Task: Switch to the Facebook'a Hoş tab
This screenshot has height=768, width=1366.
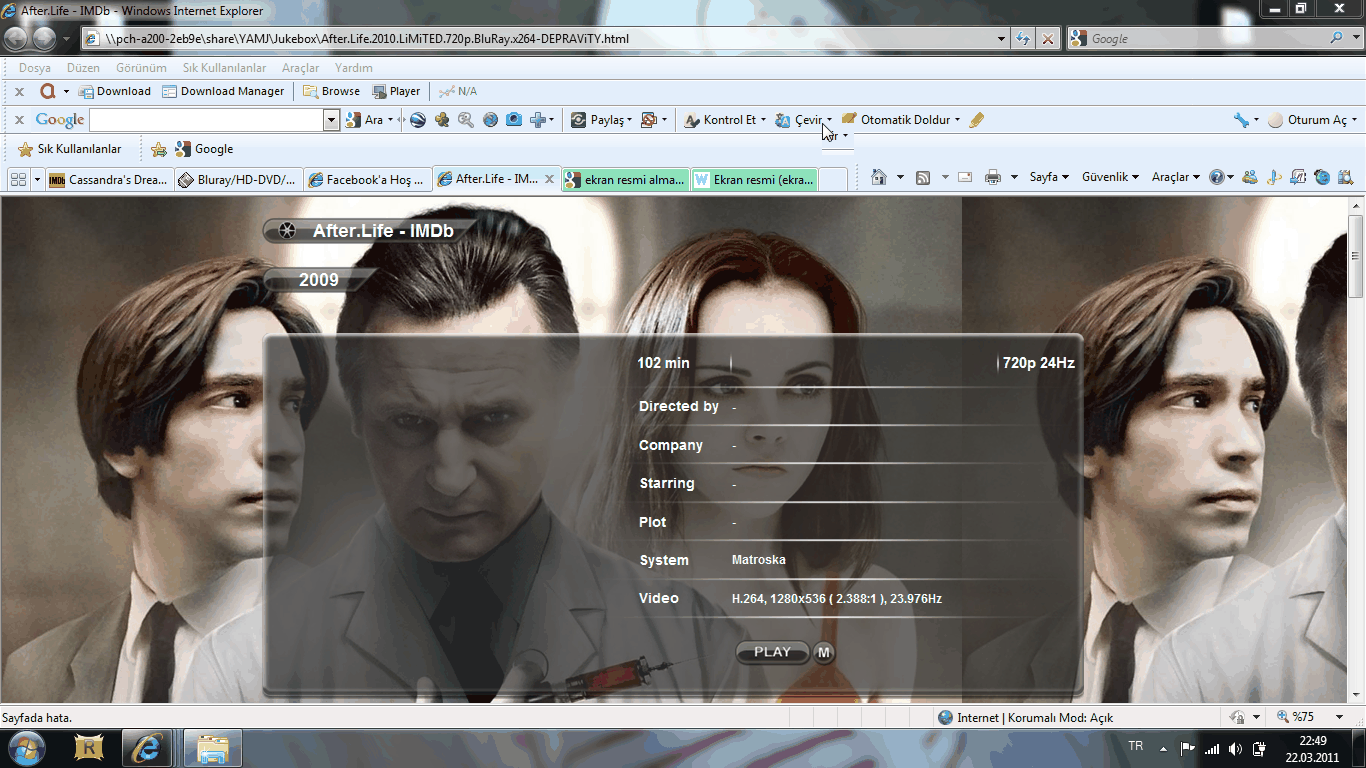Action: 366,180
